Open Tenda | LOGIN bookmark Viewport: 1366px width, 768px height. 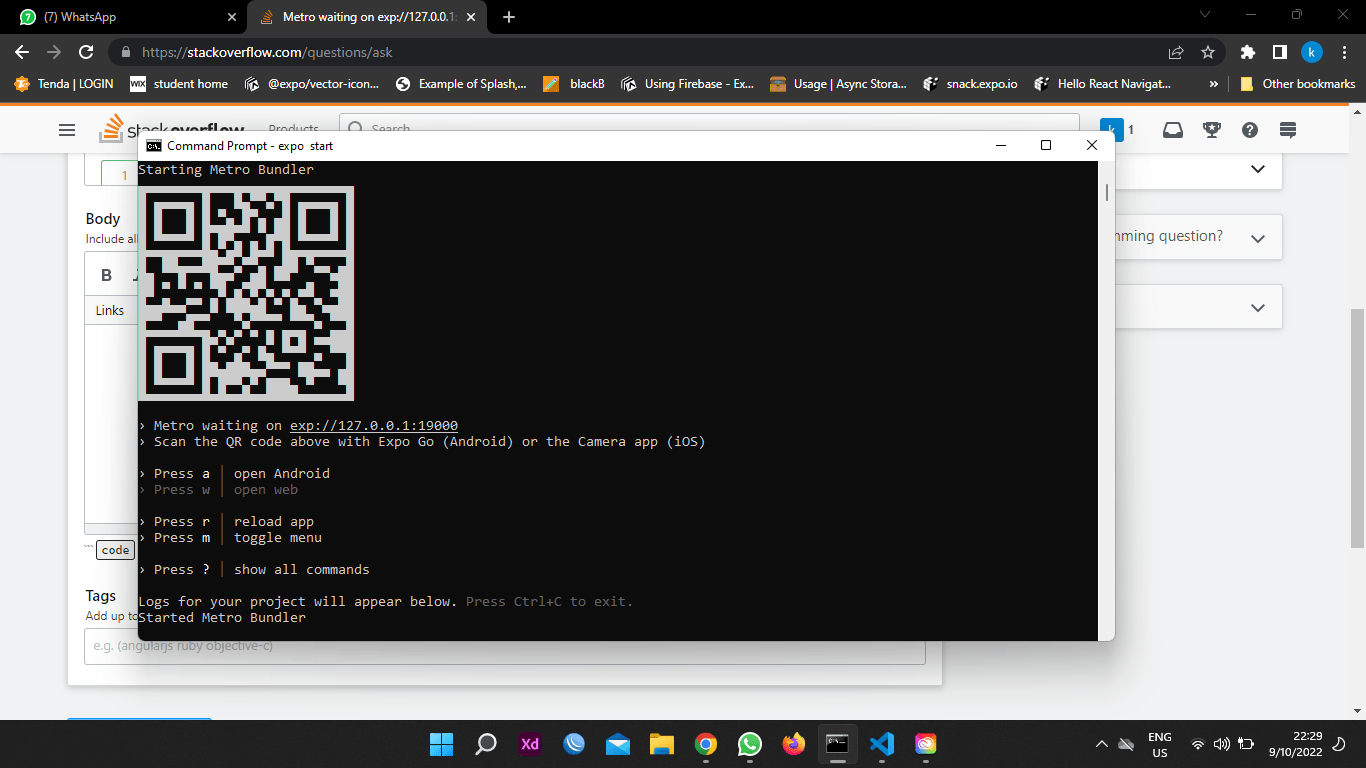64,84
